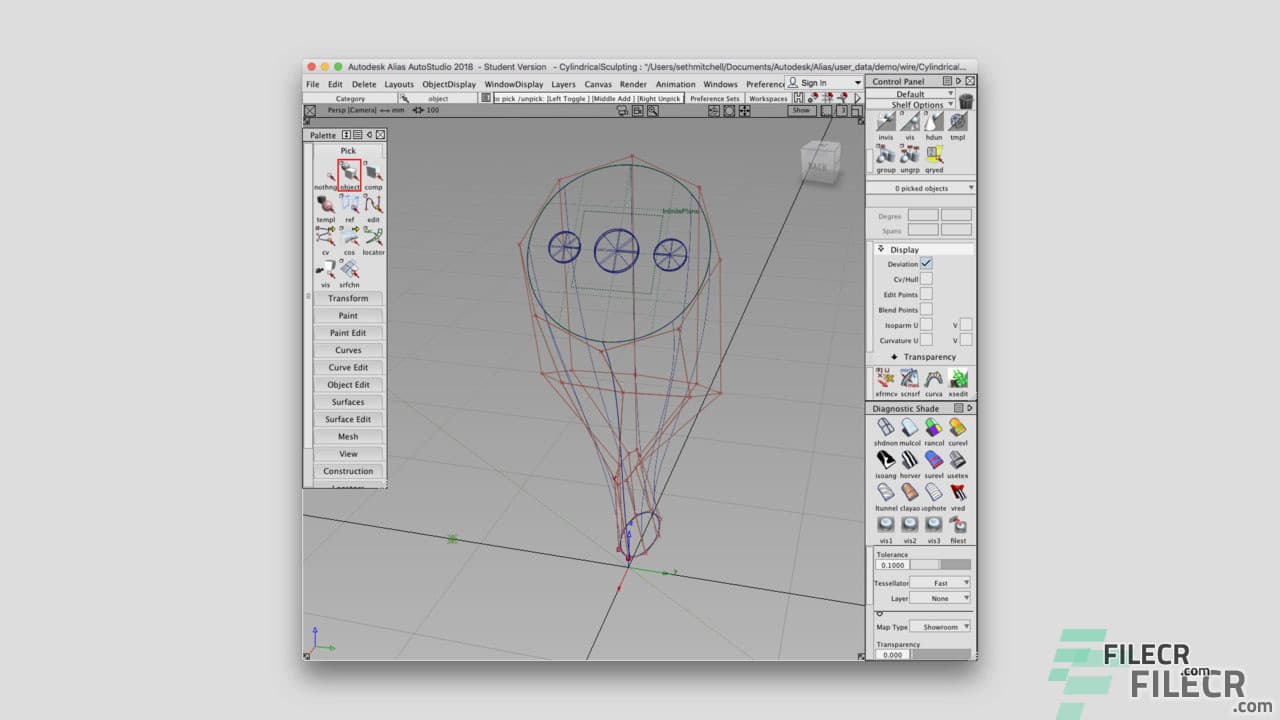Open the Curve Edit palette section
The height and width of the screenshot is (720, 1280).
click(348, 367)
